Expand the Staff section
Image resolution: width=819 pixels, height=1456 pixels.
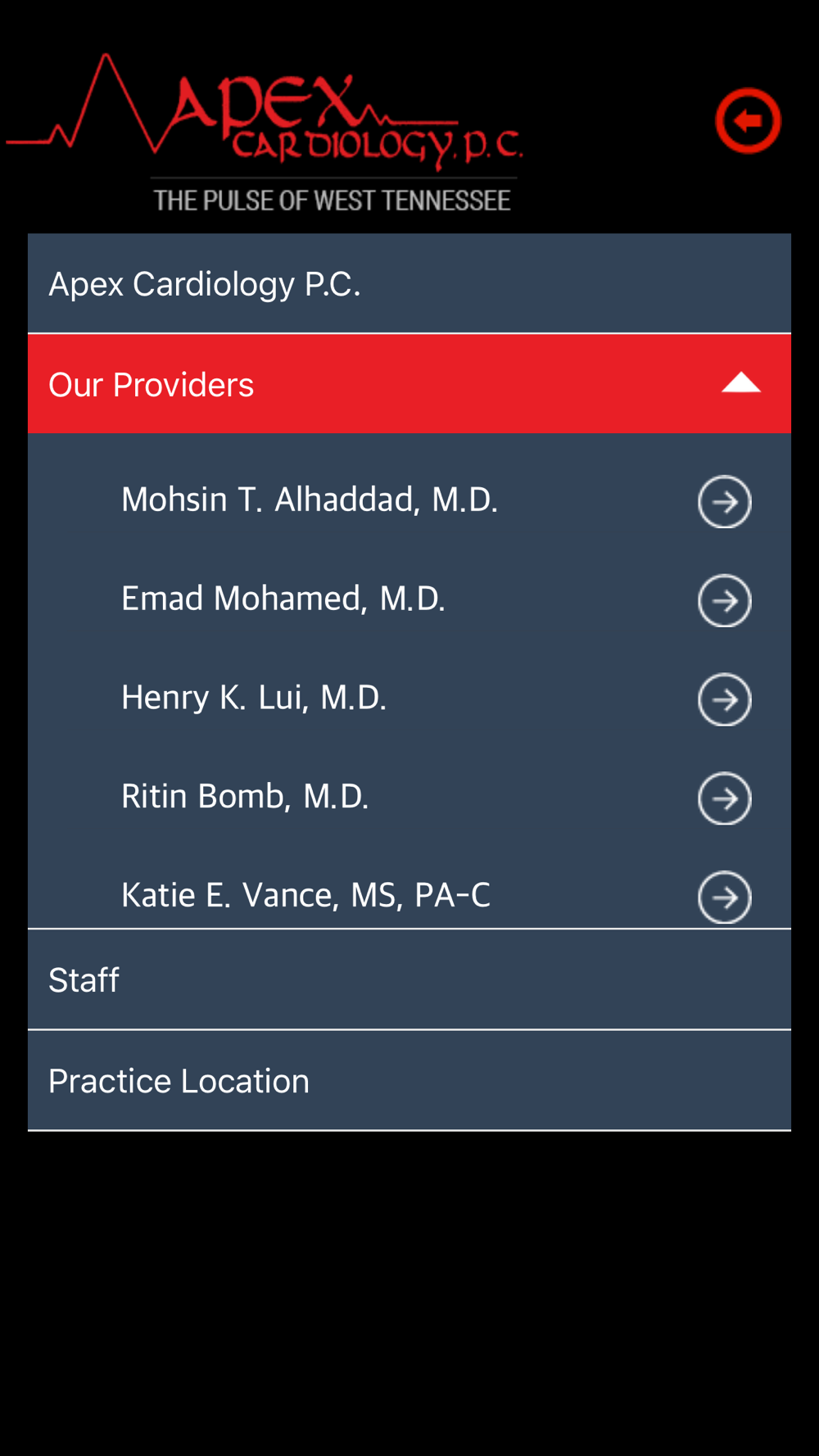coord(409,980)
